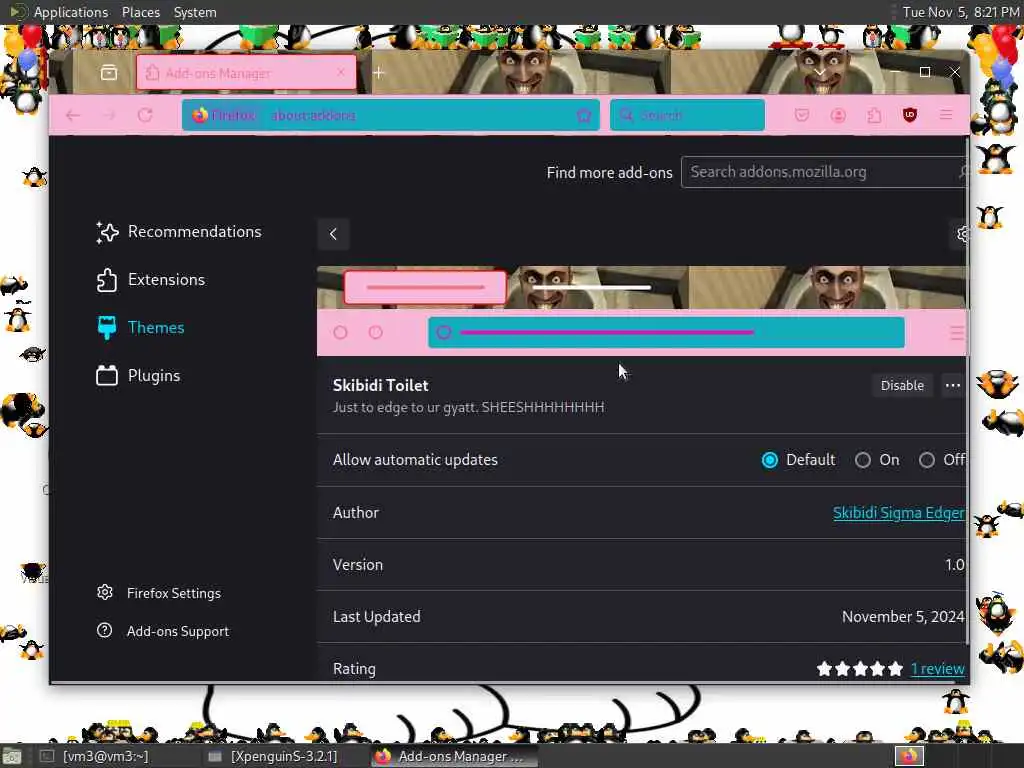Click the five-star rating
Image resolution: width=1024 pixels, height=768 pixels.
pos(859,669)
